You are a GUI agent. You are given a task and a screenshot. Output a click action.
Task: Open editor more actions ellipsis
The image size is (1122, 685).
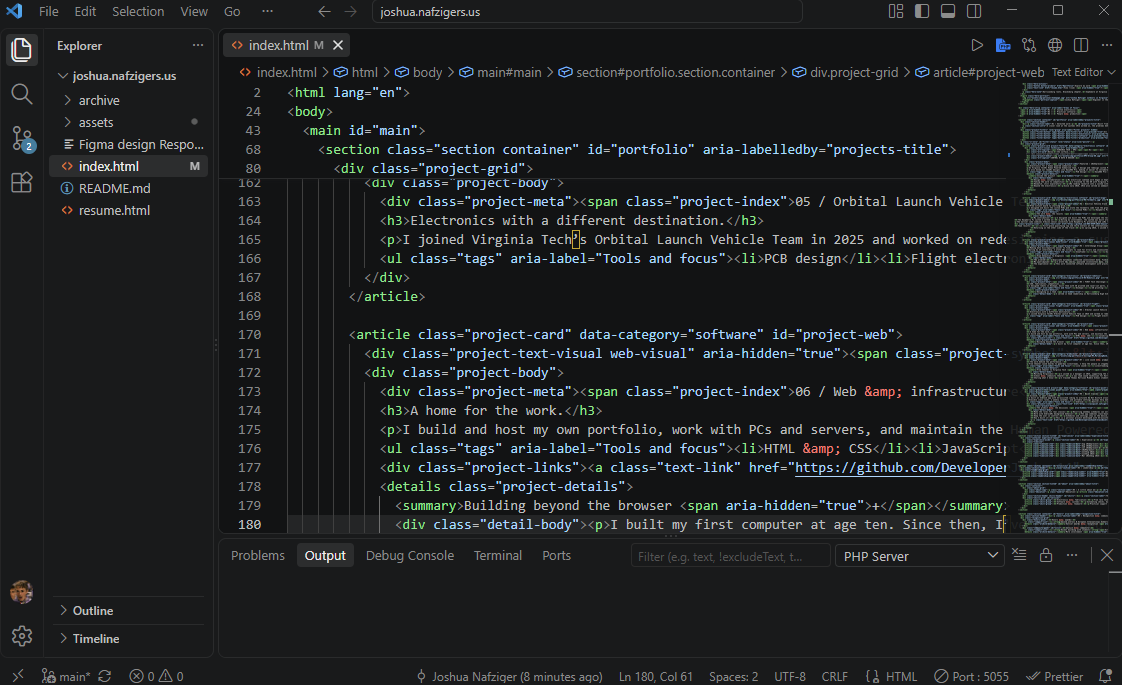tap(1107, 45)
